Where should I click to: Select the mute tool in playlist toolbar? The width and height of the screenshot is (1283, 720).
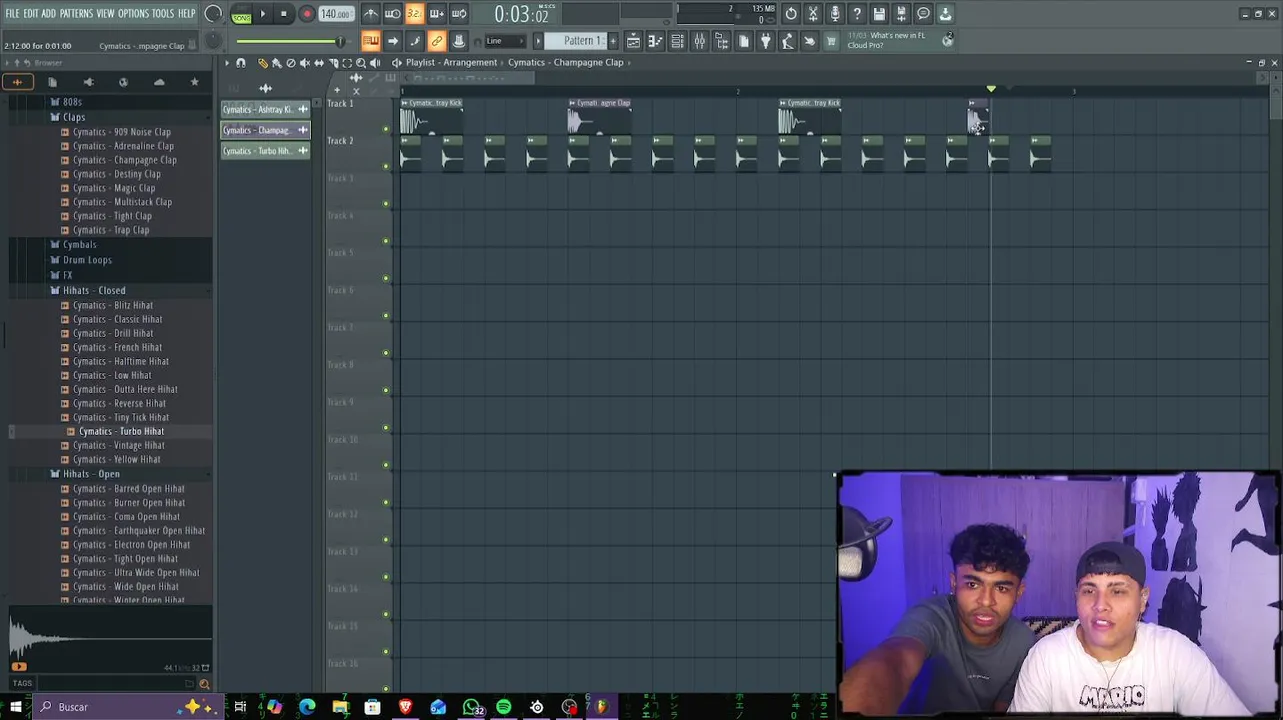click(x=305, y=63)
